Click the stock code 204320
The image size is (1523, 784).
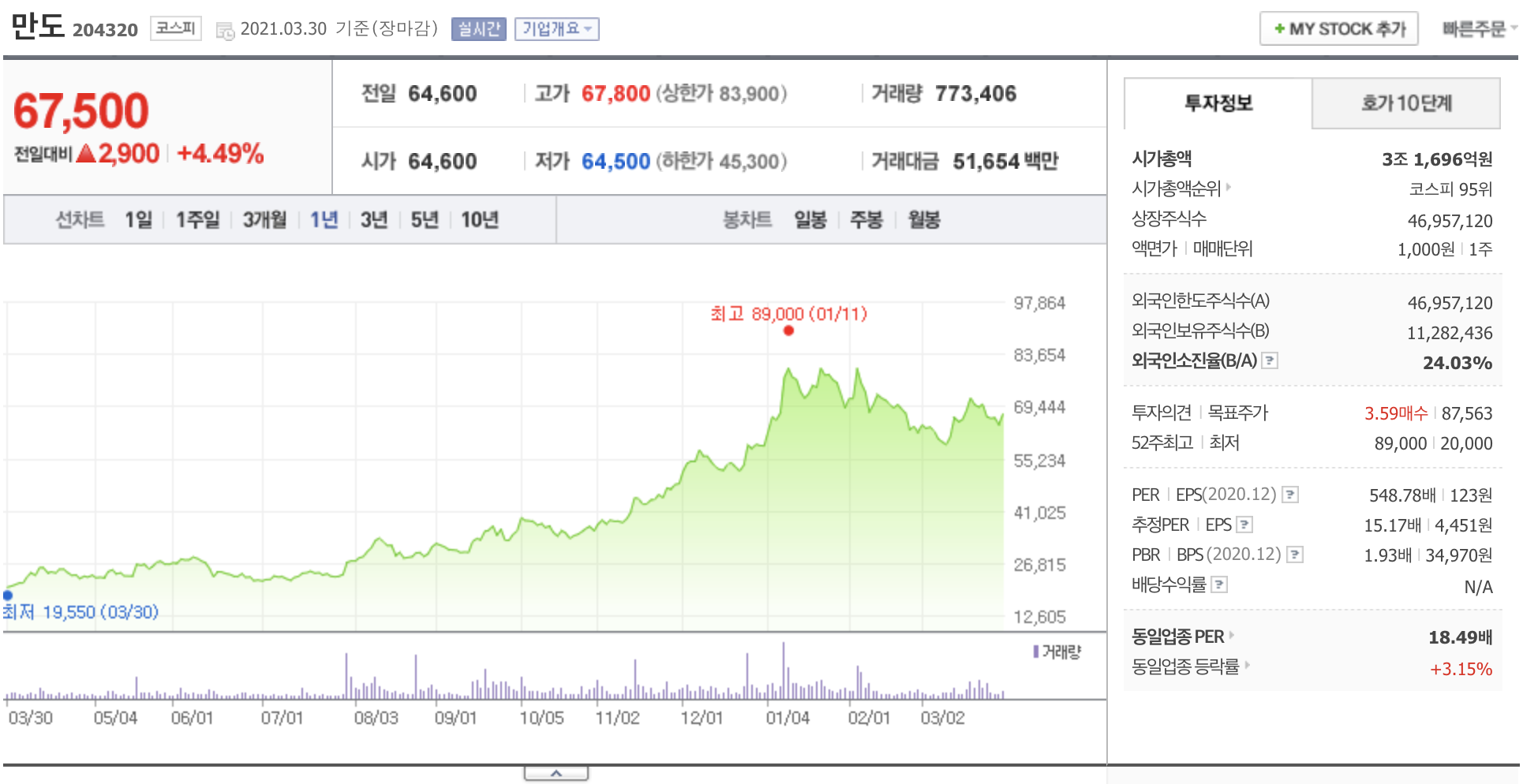[105, 30]
